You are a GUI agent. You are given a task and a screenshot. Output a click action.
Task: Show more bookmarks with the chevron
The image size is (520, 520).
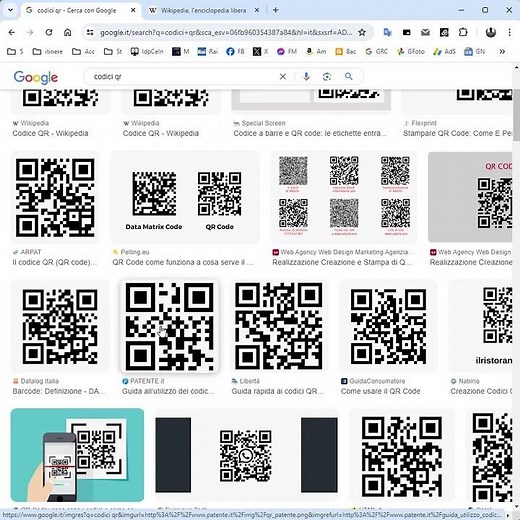point(502,52)
